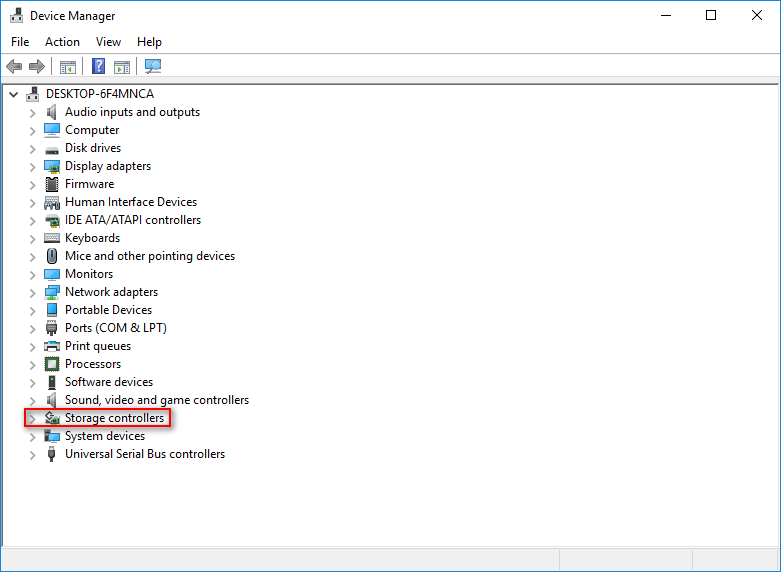Select Mice and other pointing devices label
The width and height of the screenshot is (781, 572).
150,256
